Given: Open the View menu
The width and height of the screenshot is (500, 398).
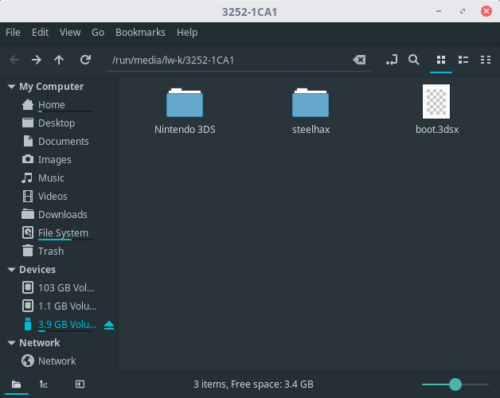Looking at the screenshot, I should coord(70,32).
